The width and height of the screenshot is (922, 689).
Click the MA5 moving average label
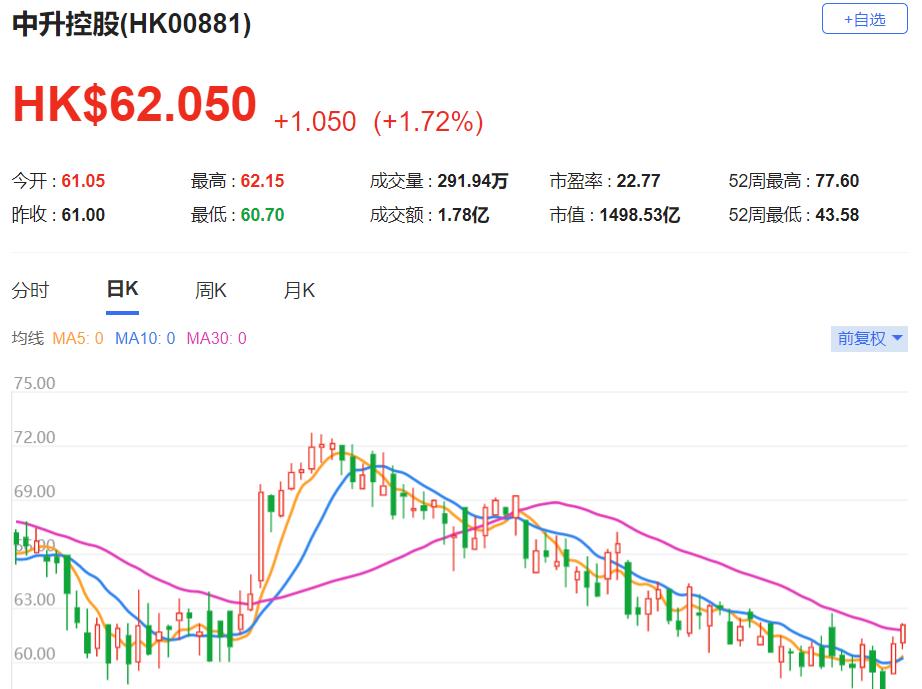click(x=78, y=338)
